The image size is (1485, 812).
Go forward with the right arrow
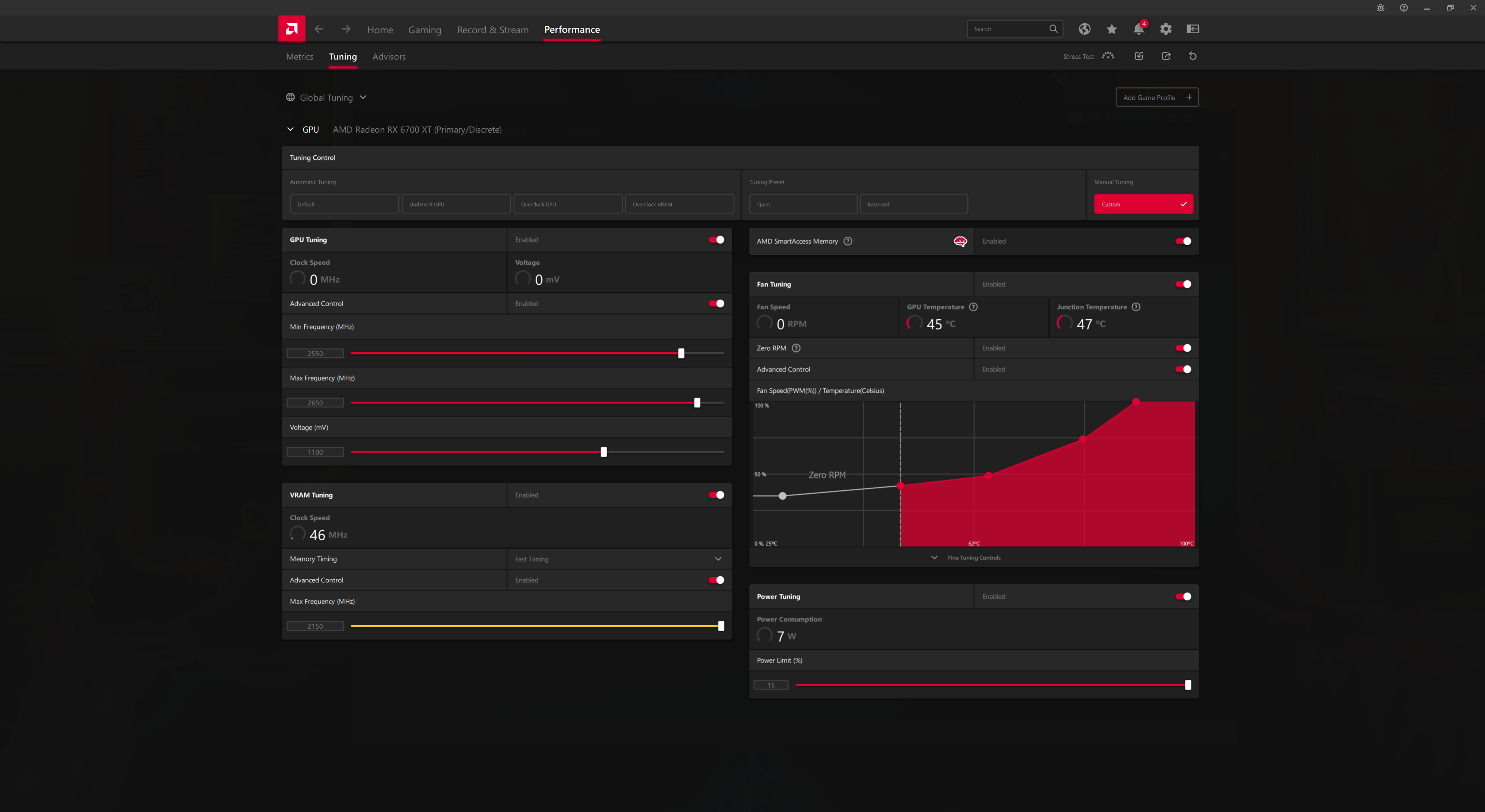[346, 29]
